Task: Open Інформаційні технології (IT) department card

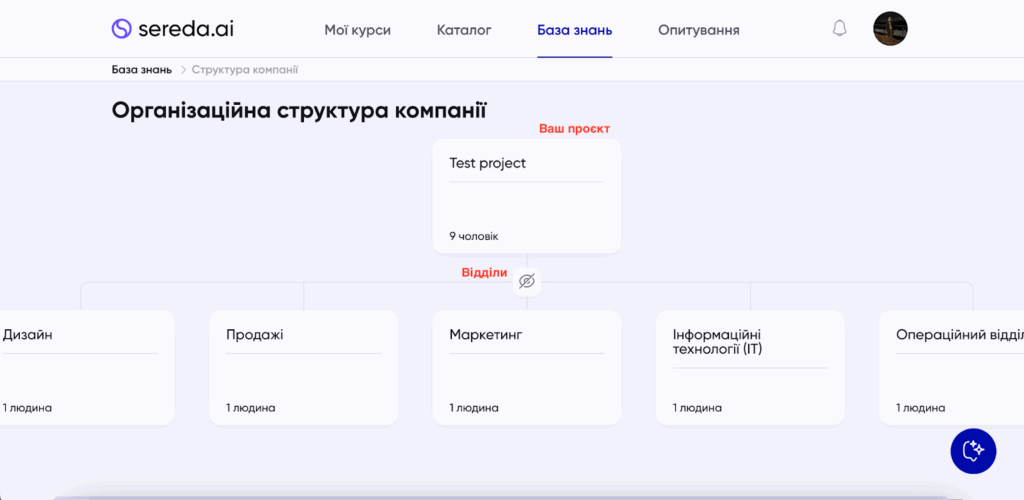Action: tap(750, 367)
